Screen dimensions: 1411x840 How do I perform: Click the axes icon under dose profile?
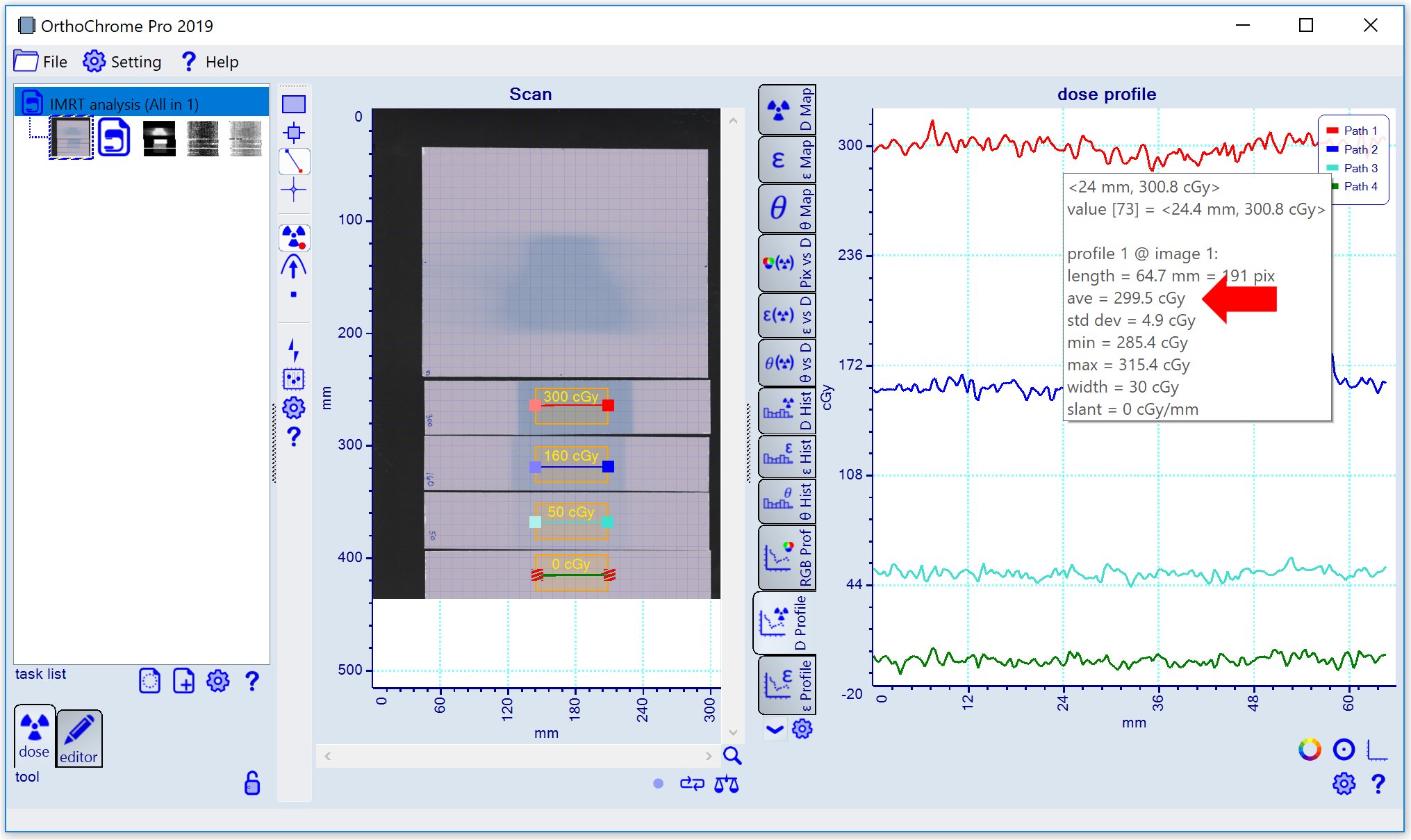click(x=1376, y=750)
